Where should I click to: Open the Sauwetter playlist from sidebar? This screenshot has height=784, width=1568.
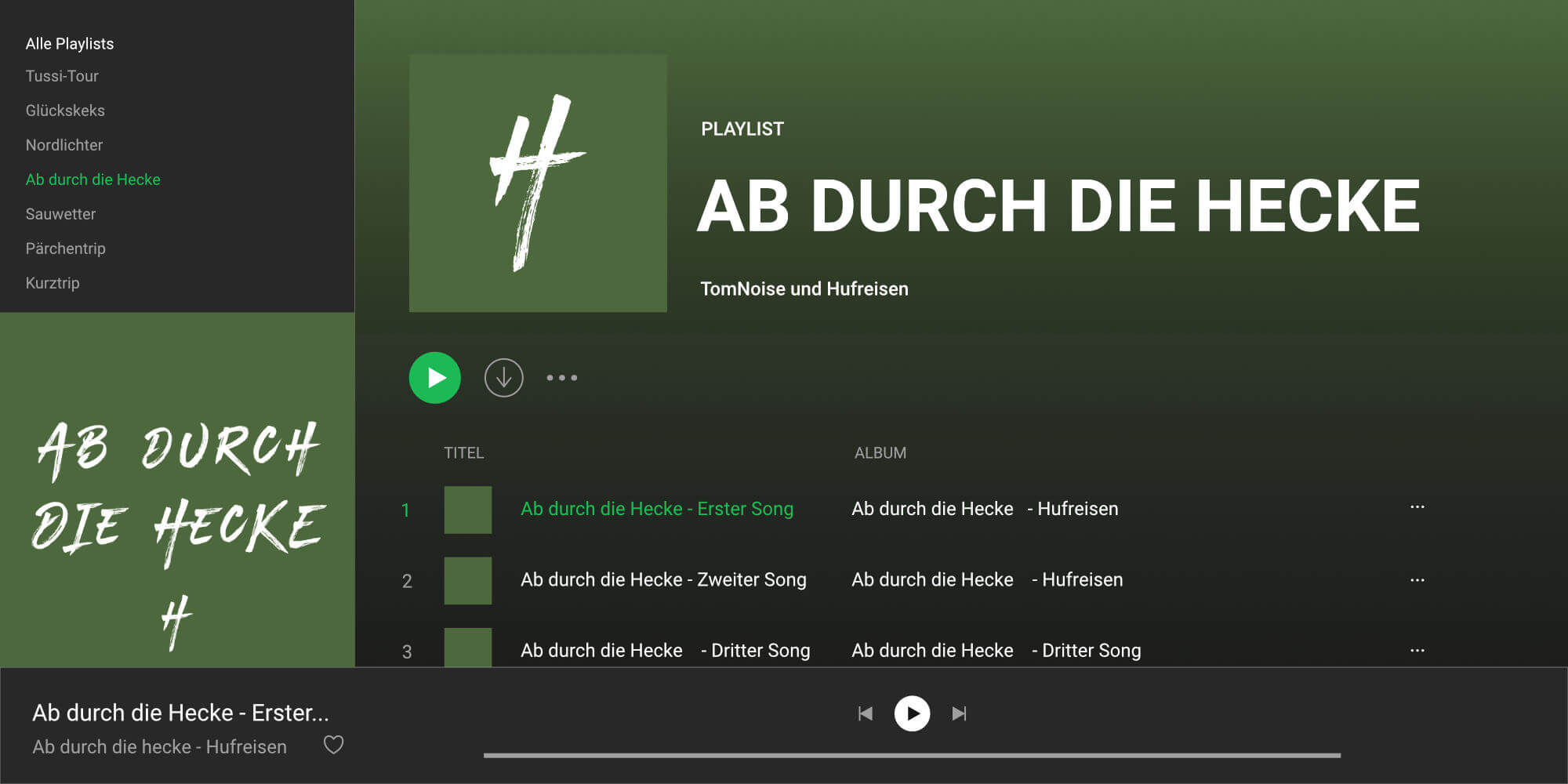click(x=60, y=214)
